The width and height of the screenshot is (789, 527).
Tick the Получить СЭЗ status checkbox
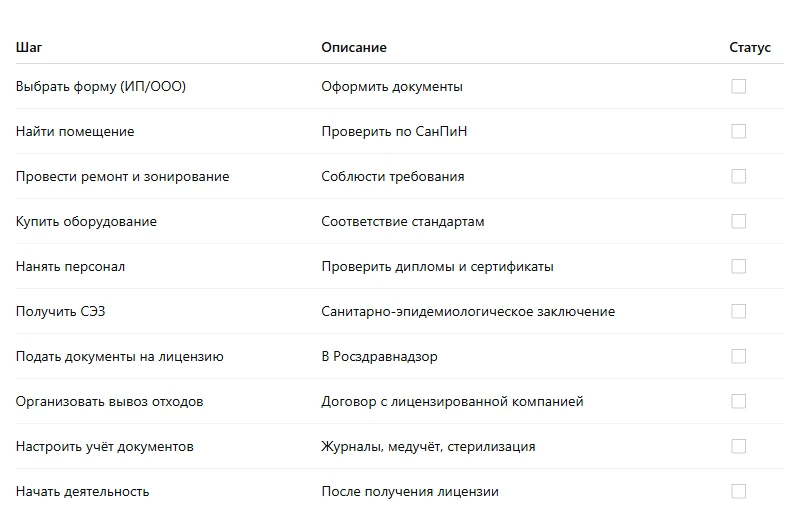click(x=738, y=311)
